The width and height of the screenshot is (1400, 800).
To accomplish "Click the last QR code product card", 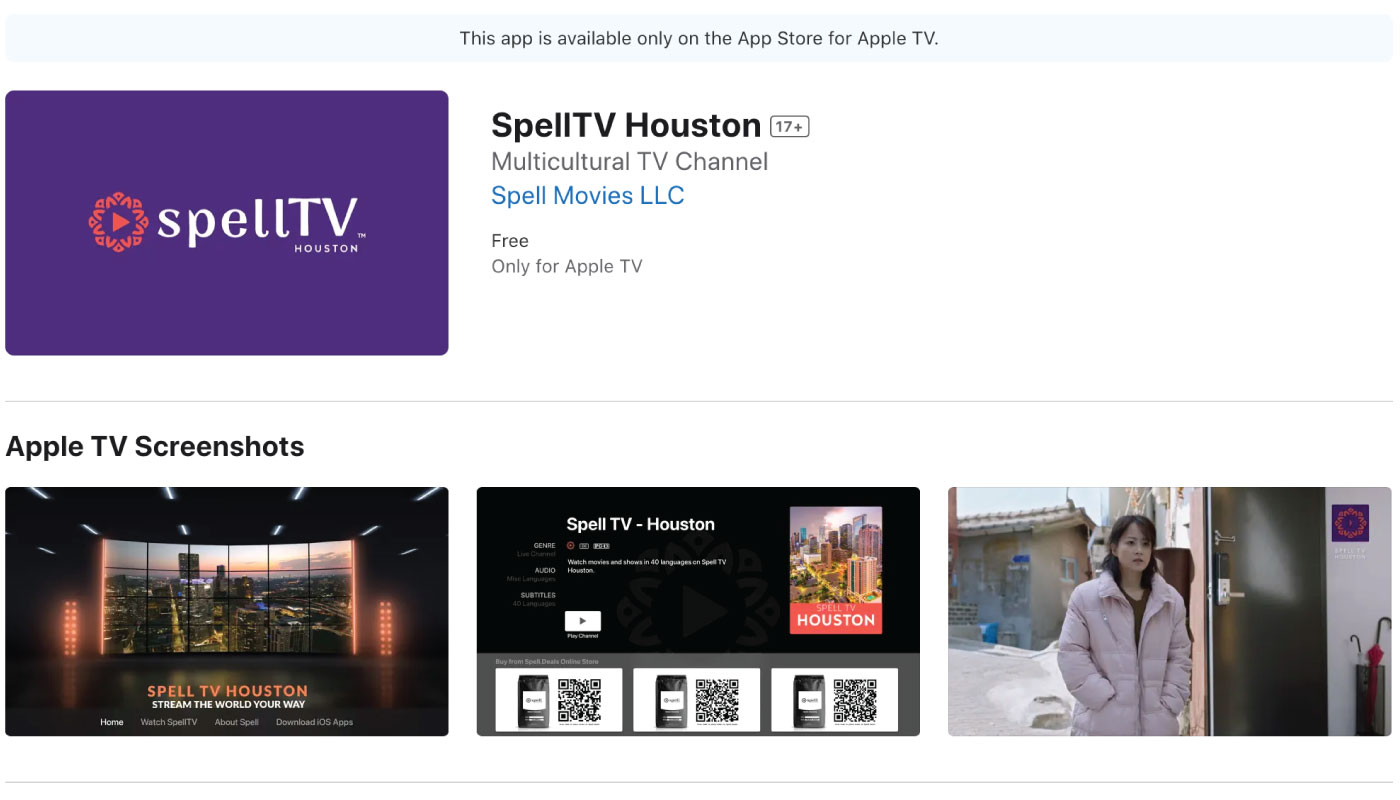I will (x=835, y=700).
